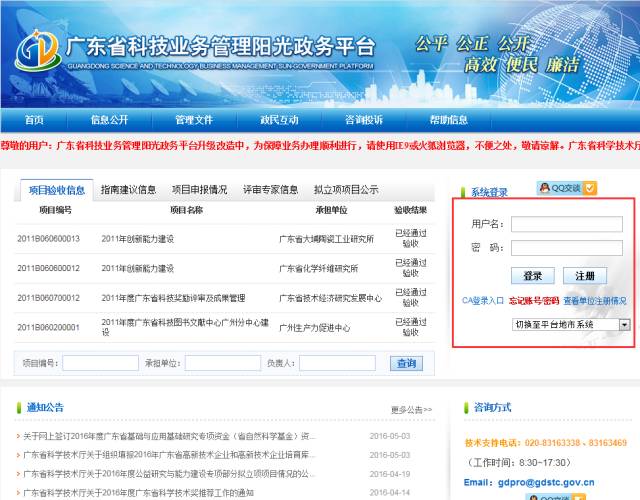640x500 pixels.
Task: Open the 信息公开 navigation menu
Action: (110, 120)
